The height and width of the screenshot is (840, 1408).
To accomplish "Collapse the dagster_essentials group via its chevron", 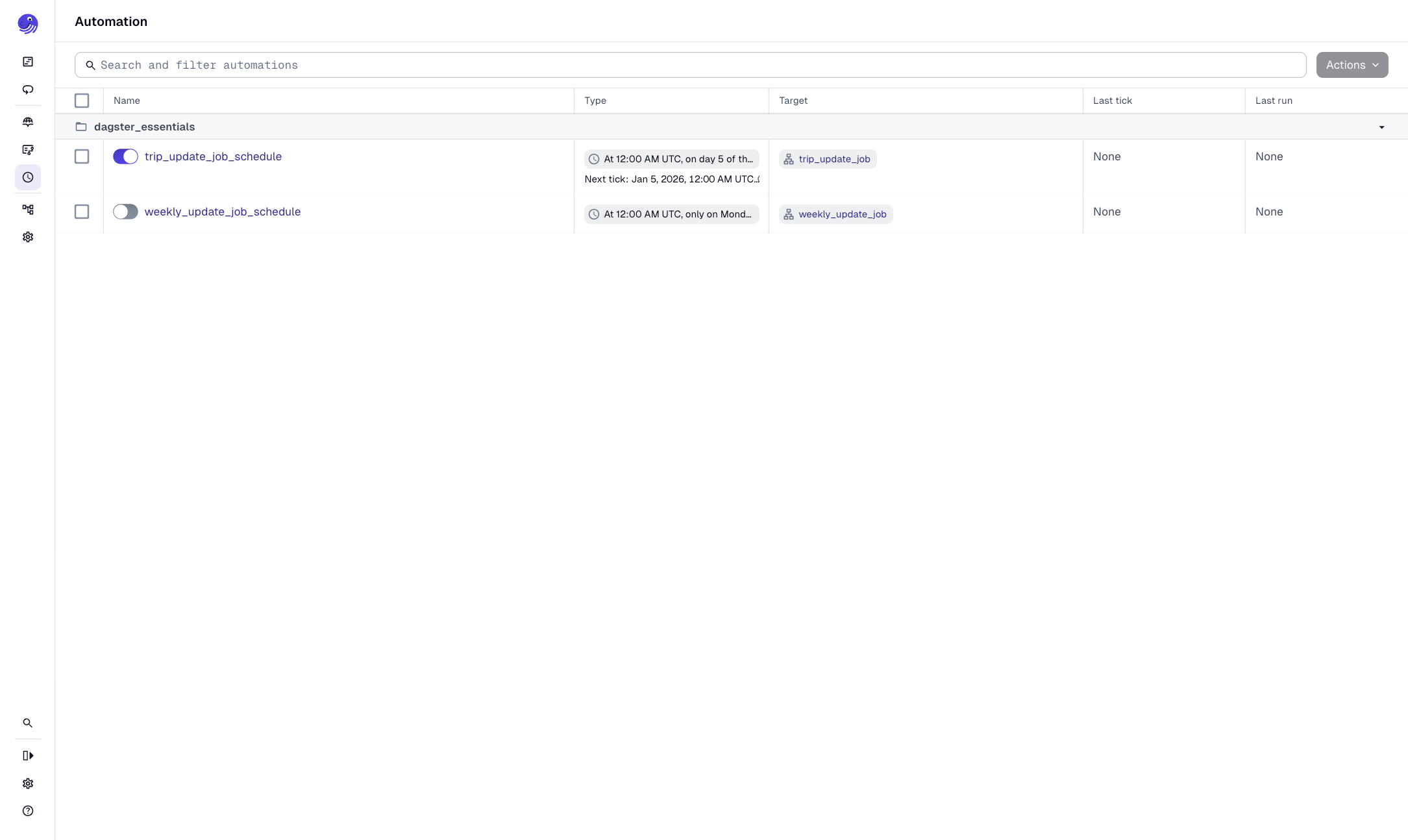I will click(x=1381, y=127).
